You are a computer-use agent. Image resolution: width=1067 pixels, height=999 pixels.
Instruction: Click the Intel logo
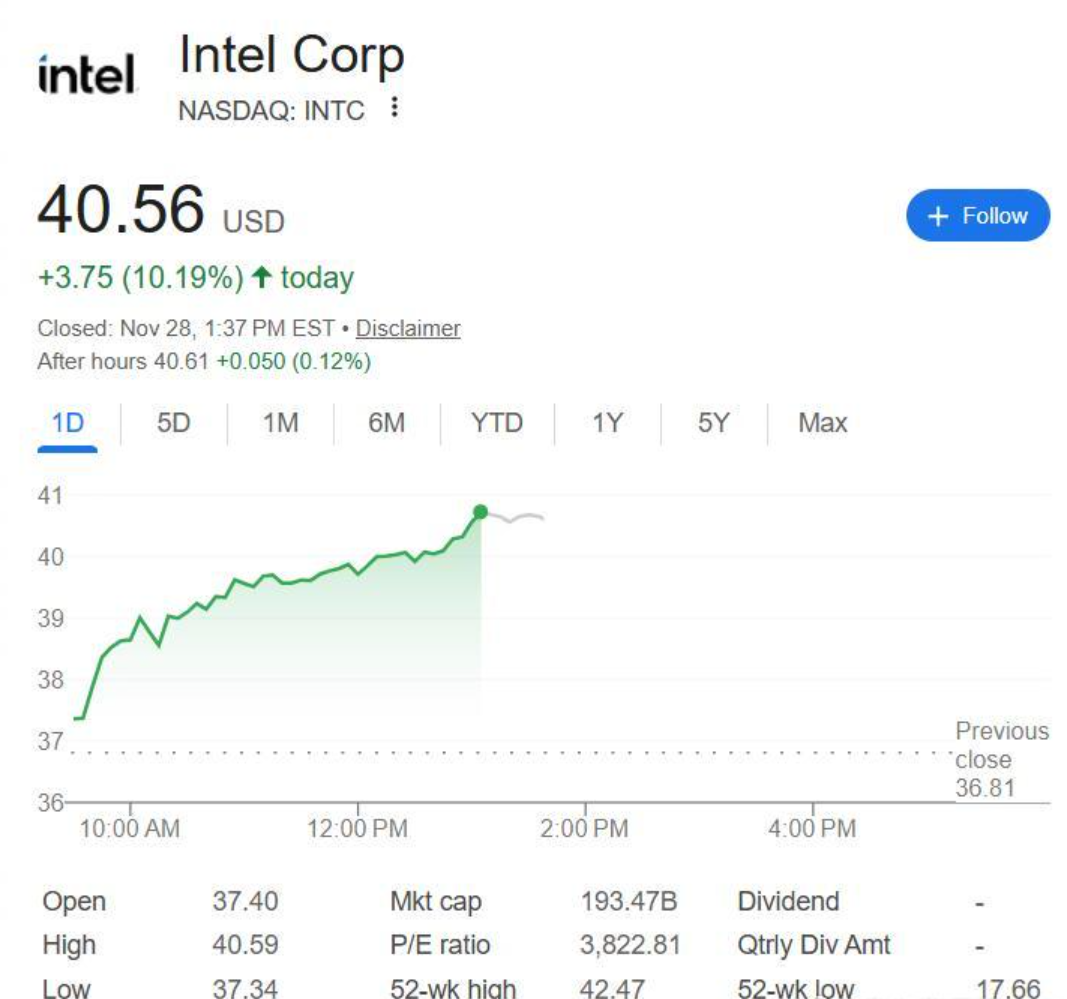tap(86, 75)
